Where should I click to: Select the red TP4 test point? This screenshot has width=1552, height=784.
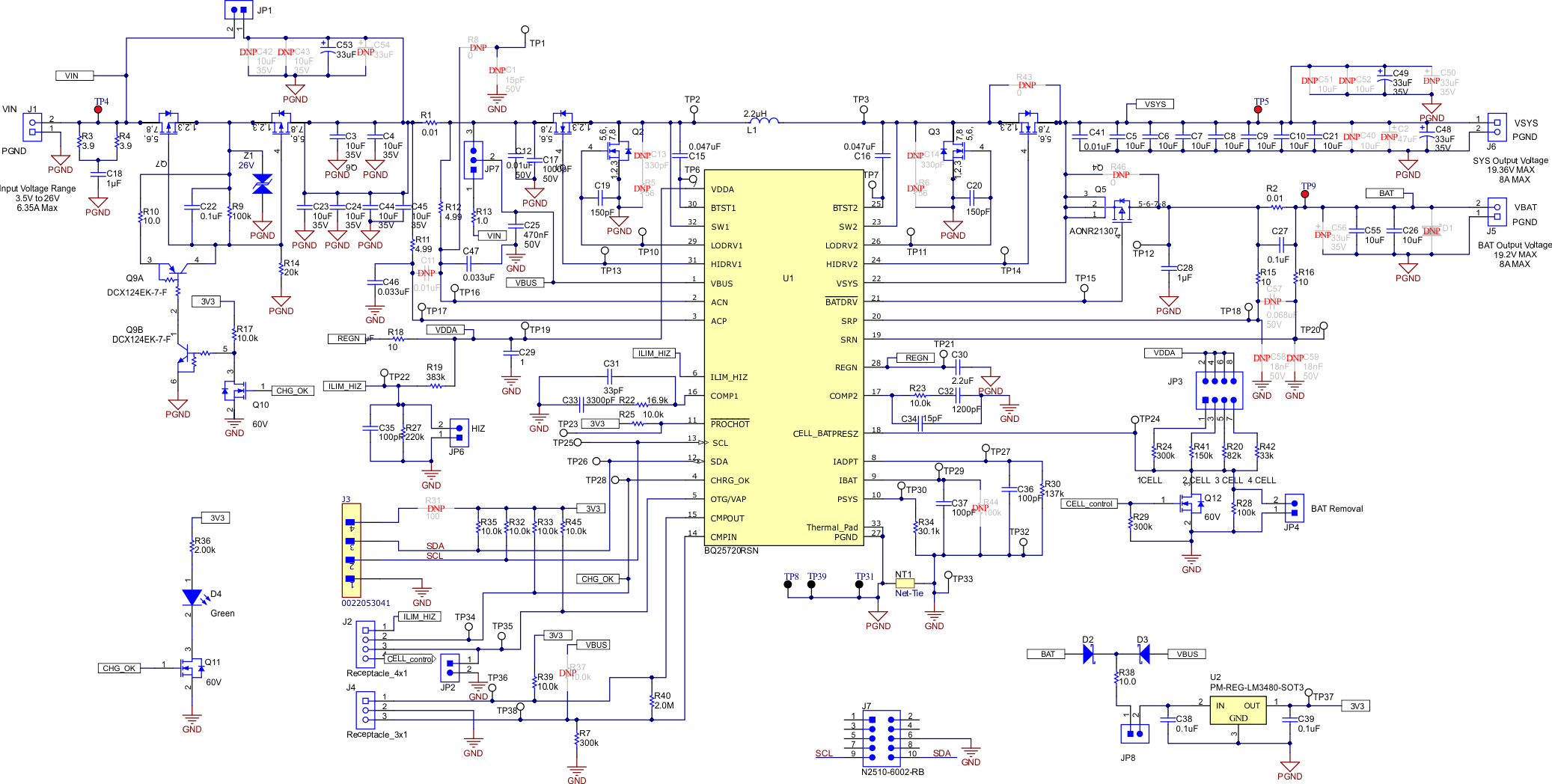pyautogui.click(x=98, y=109)
